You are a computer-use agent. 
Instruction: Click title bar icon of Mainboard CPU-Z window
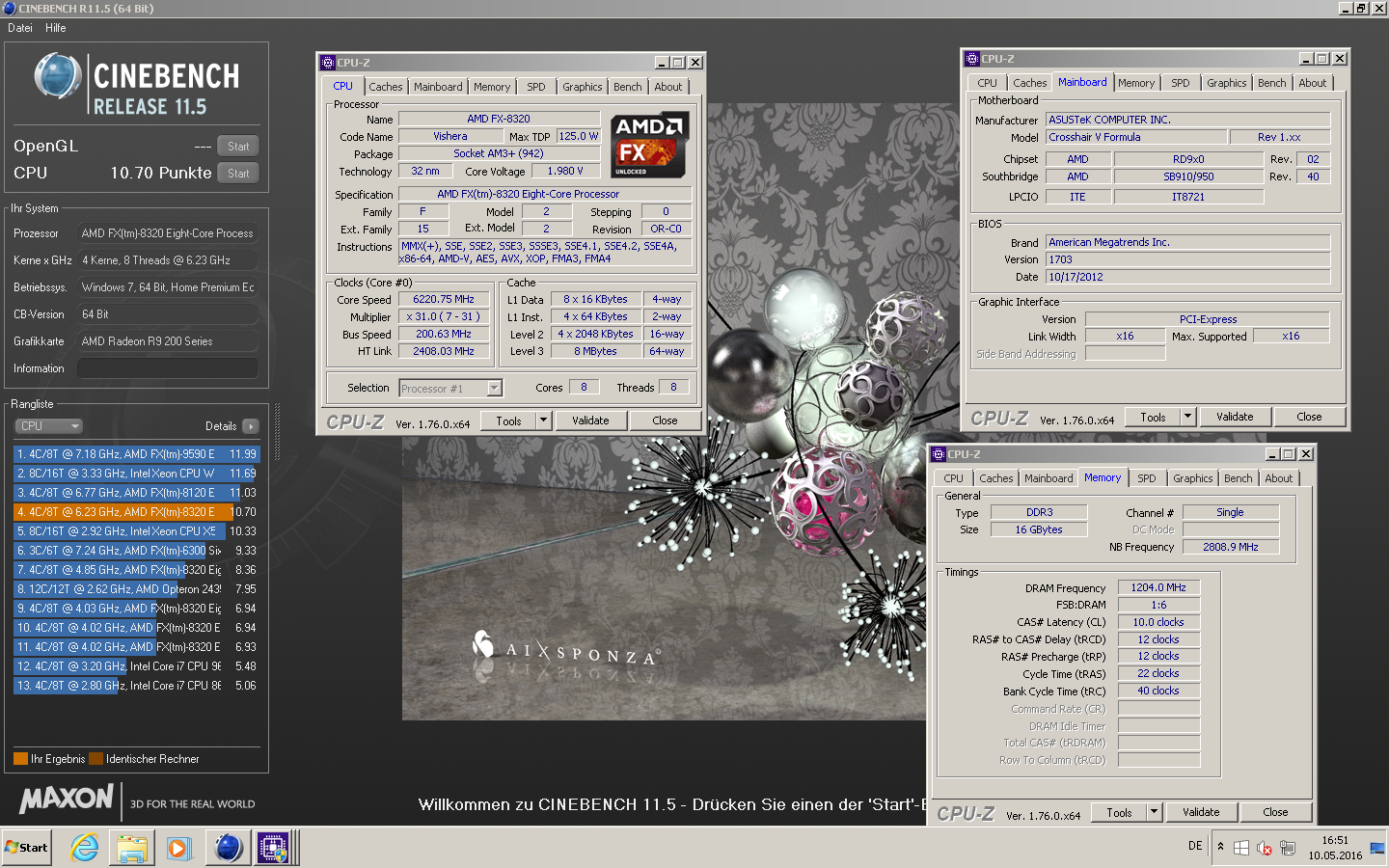point(972,59)
